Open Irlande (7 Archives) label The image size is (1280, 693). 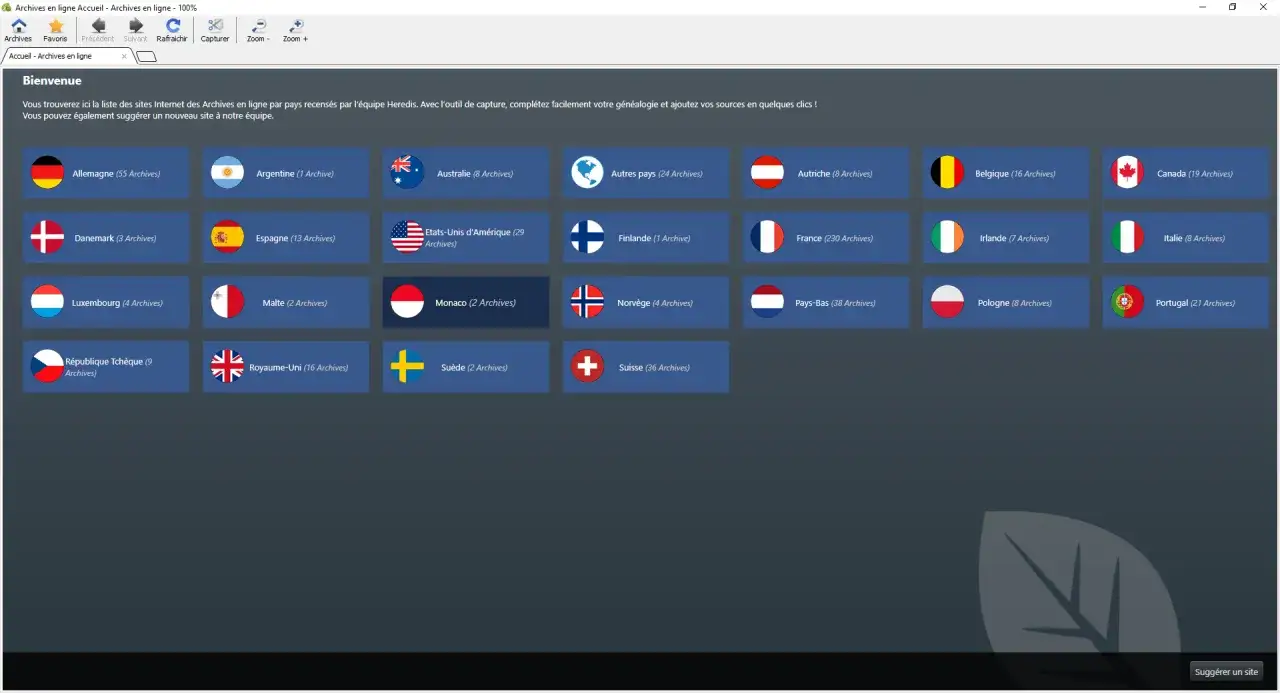[x=1014, y=239]
